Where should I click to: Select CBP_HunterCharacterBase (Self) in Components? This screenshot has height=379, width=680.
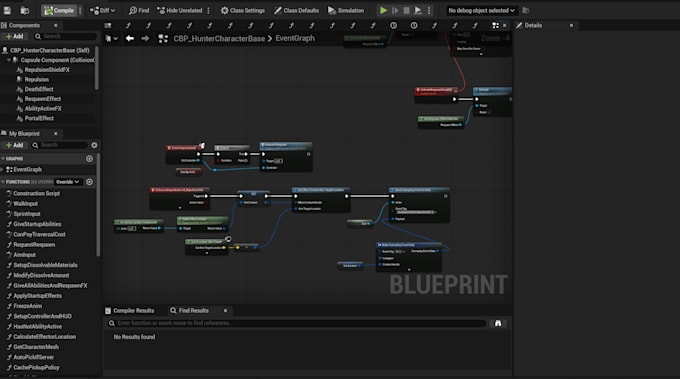49,50
